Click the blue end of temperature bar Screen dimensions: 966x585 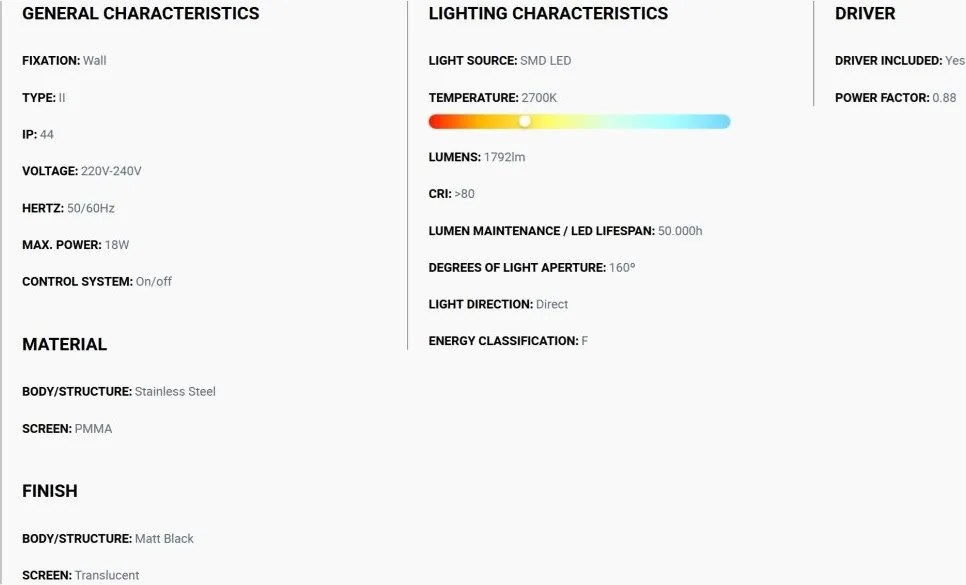pos(721,121)
